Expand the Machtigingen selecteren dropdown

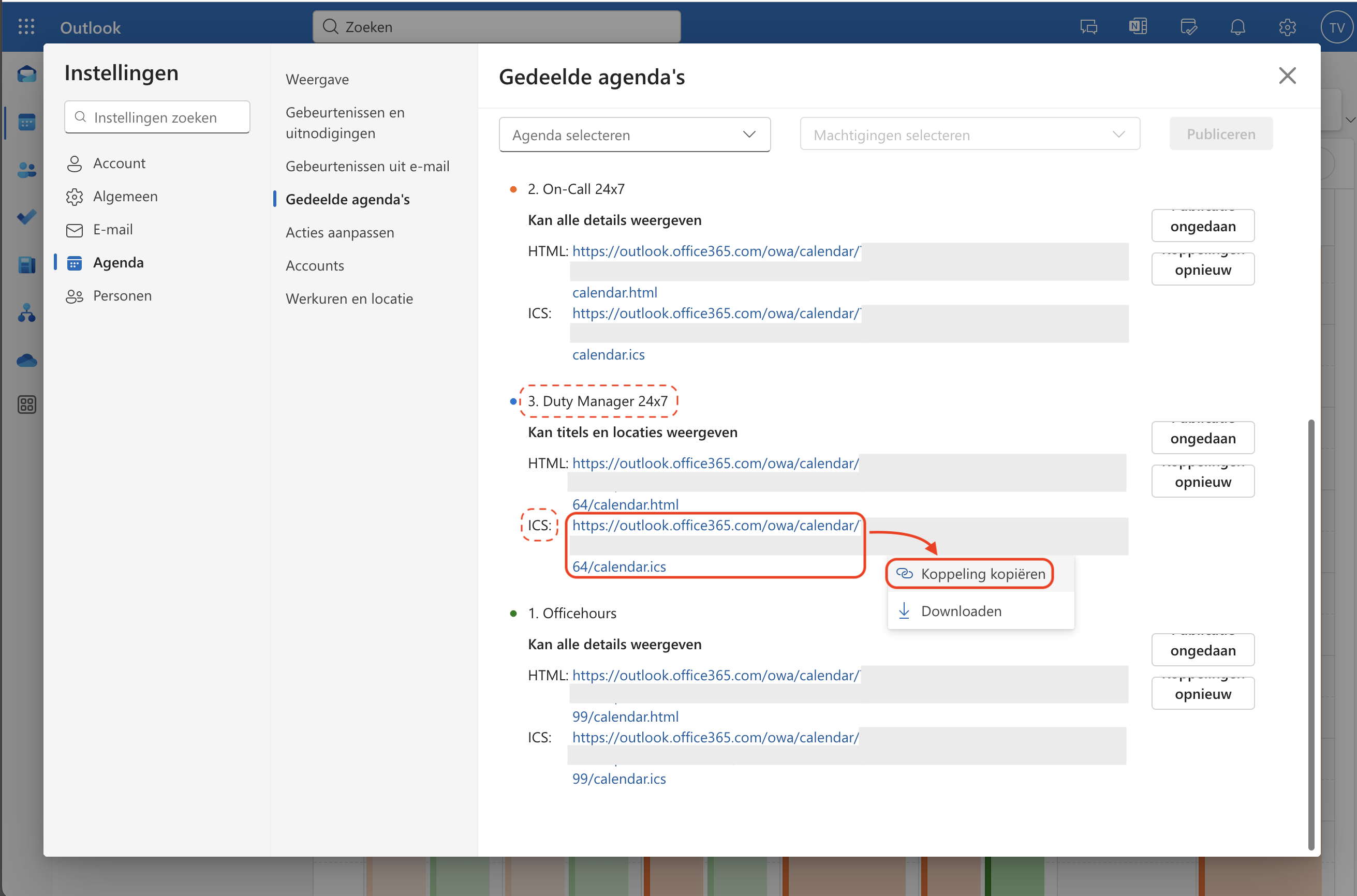pos(969,135)
